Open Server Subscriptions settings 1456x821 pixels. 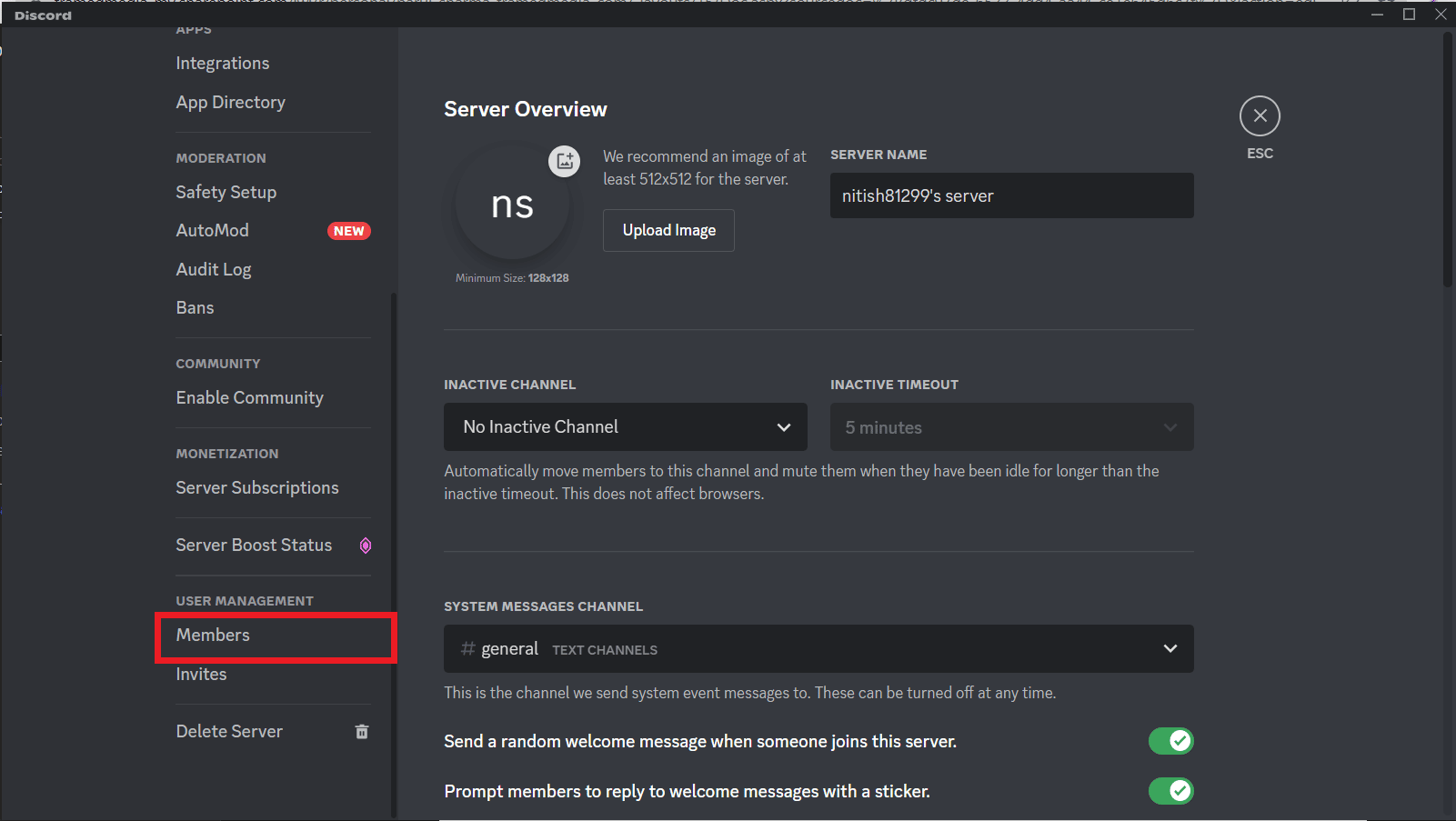click(257, 487)
